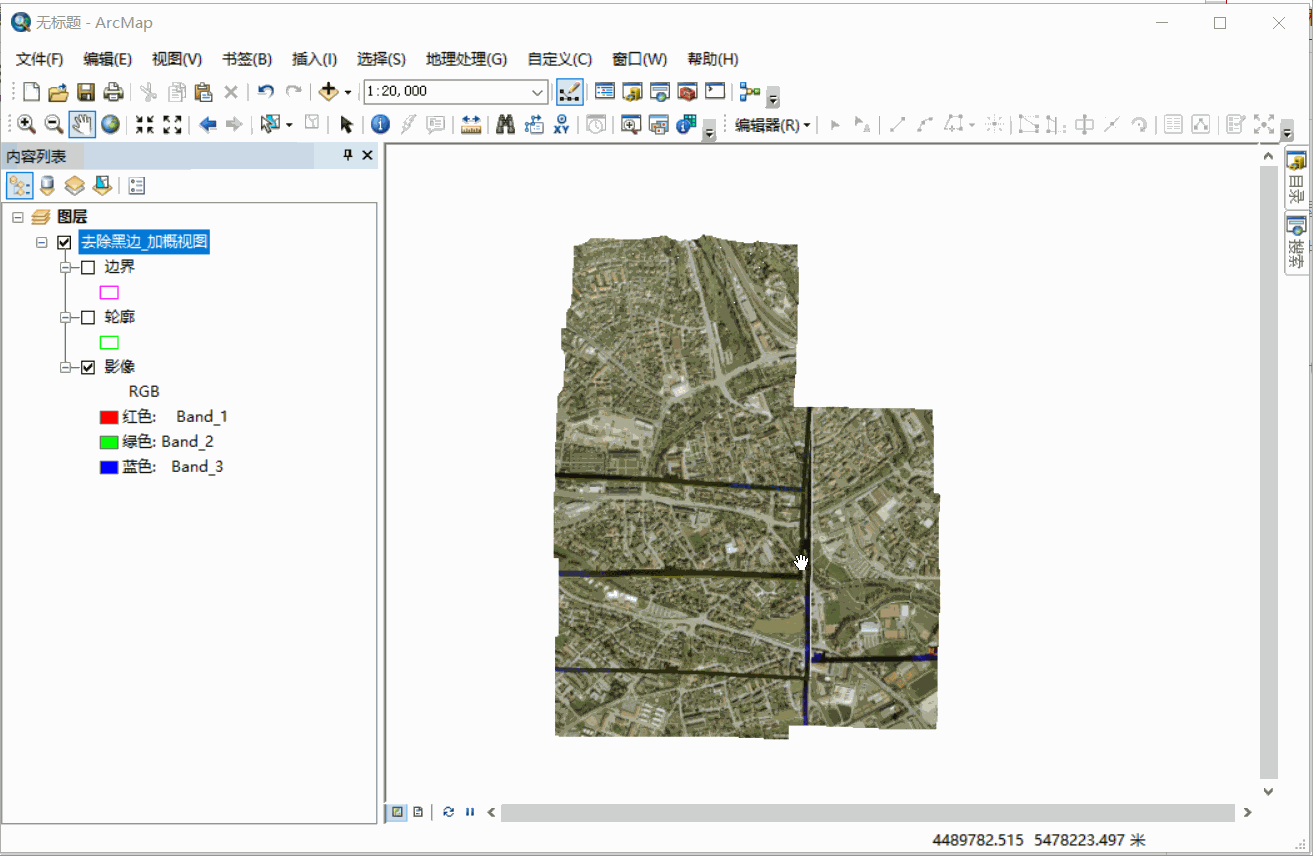Open the map scale 1:20,000 dropdown

[537, 92]
